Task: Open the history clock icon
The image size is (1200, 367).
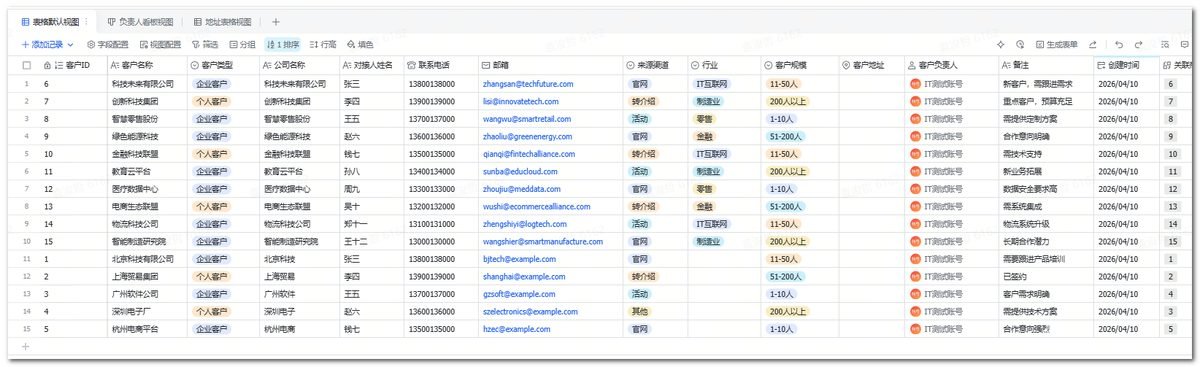Action: [x=1020, y=45]
